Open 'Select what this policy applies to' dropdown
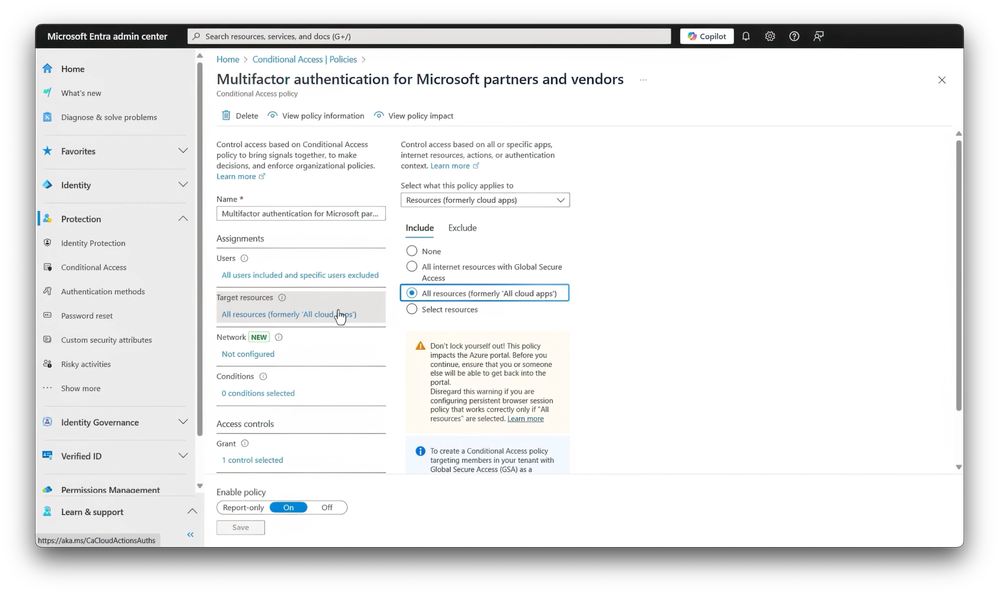999x594 pixels. point(485,200)
